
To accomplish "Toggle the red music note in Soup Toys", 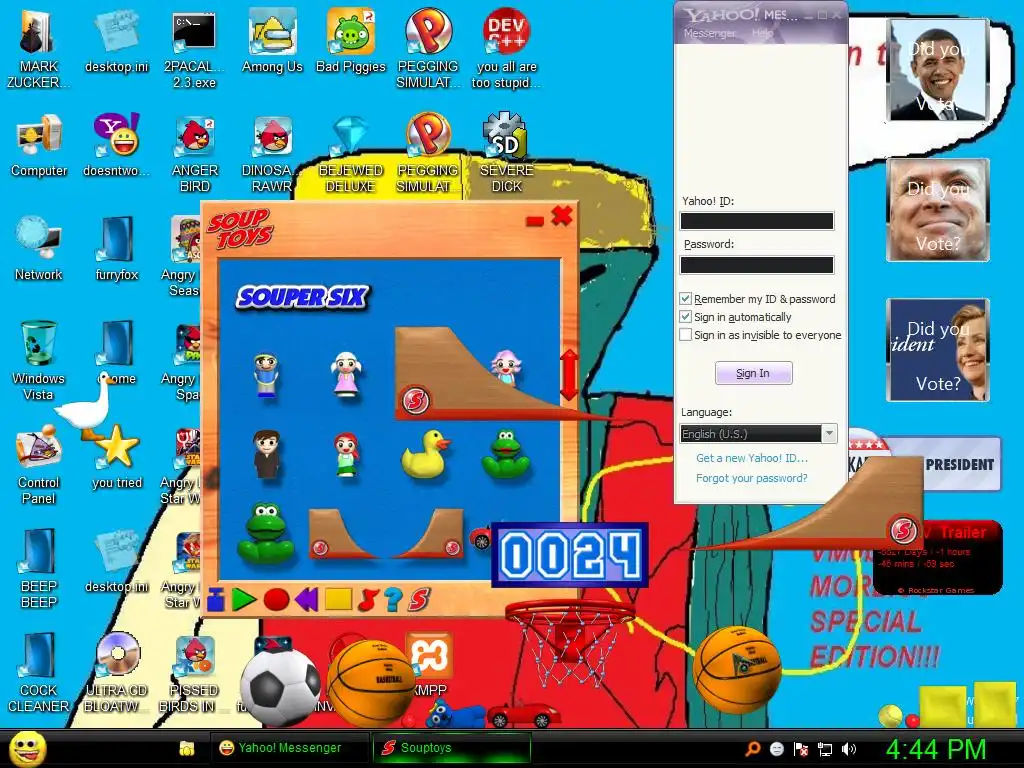I will click(368, 600).
